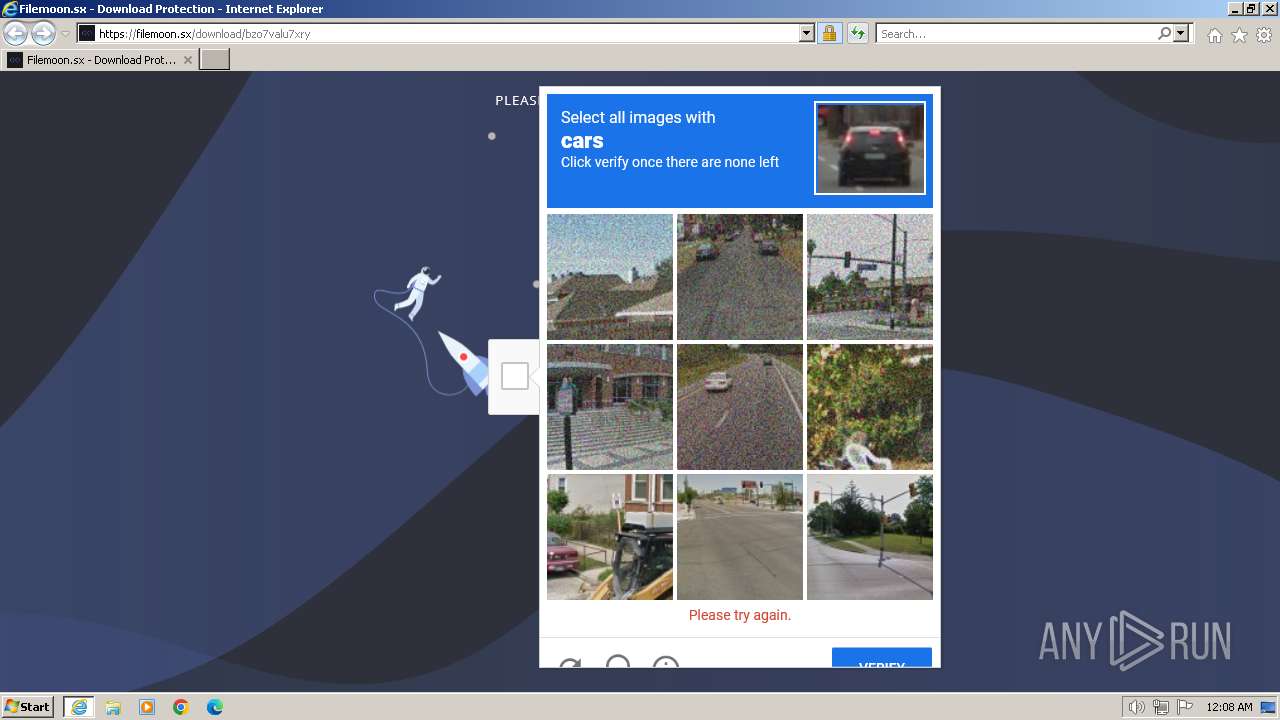Open the media player taskbar icon

tap(147, 707)
